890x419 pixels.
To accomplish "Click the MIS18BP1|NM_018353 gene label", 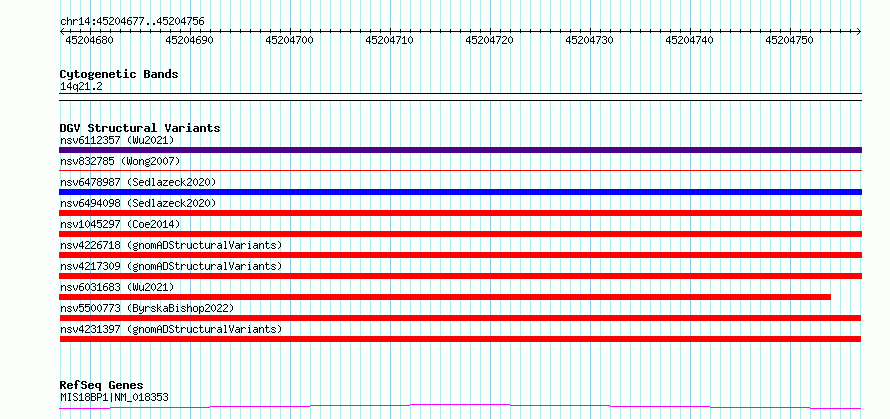I will [x=114, y=397].
